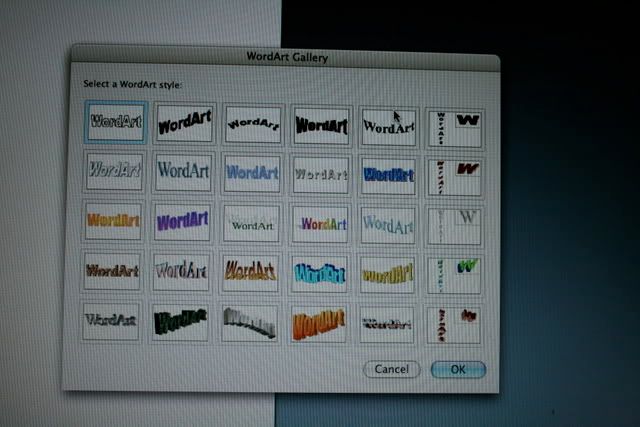The width and height of the screenshot is (640, 427).
Task: Click the Cancel button
Action: tap(391, 369)
